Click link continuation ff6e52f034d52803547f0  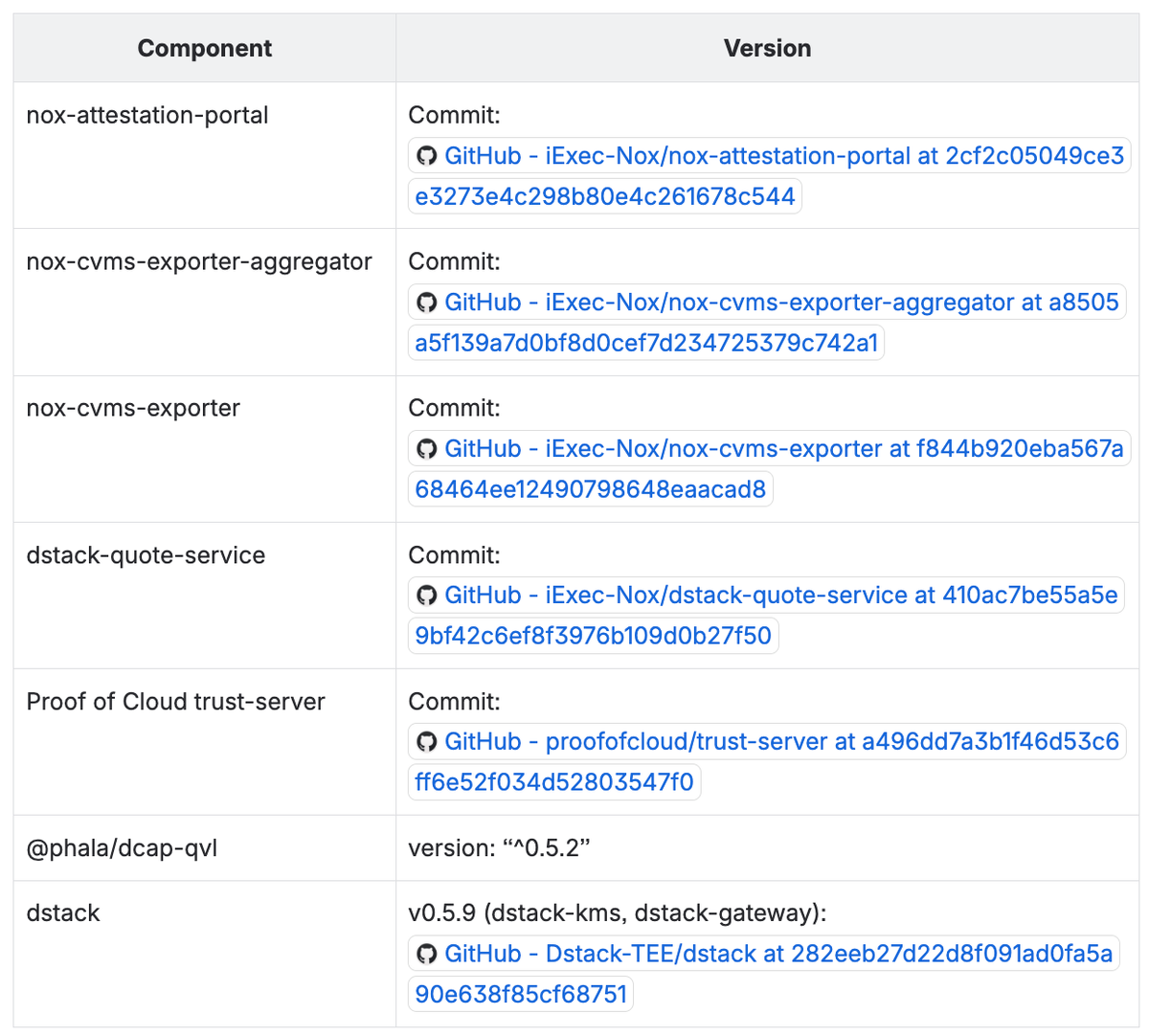tap(554, 782)
